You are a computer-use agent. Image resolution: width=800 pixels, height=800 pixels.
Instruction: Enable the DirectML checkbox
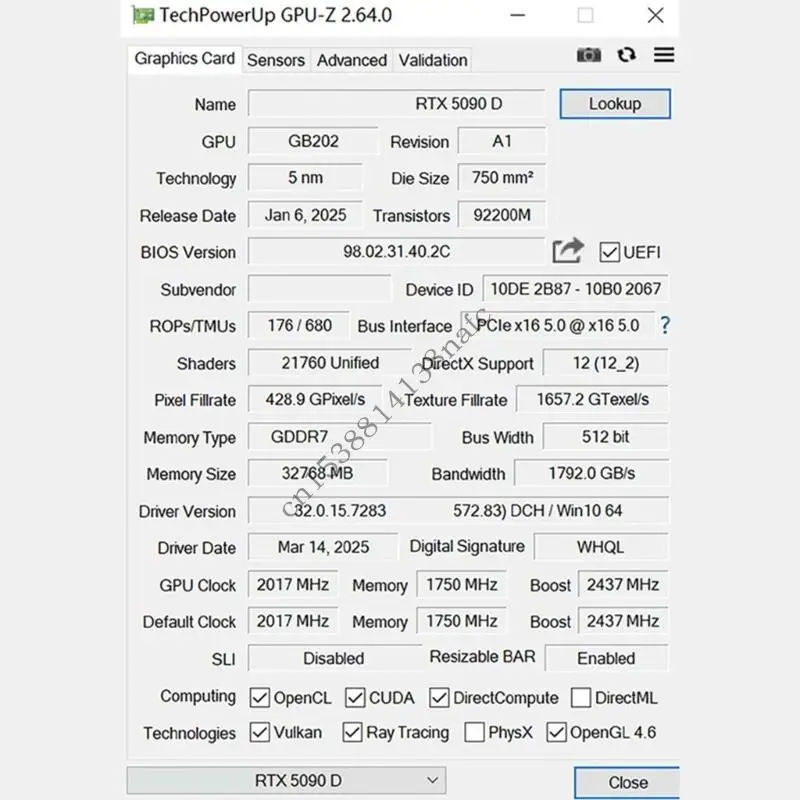581,697
